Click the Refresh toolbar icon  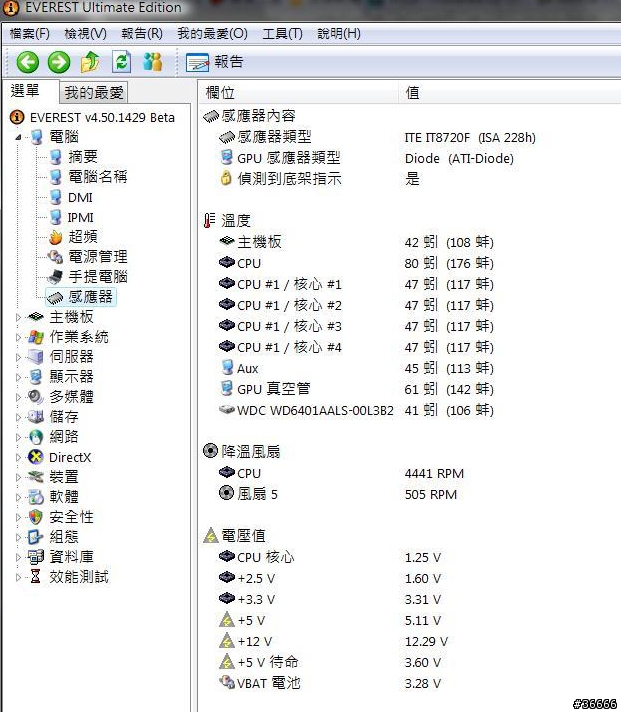click(x=121, y=62)
